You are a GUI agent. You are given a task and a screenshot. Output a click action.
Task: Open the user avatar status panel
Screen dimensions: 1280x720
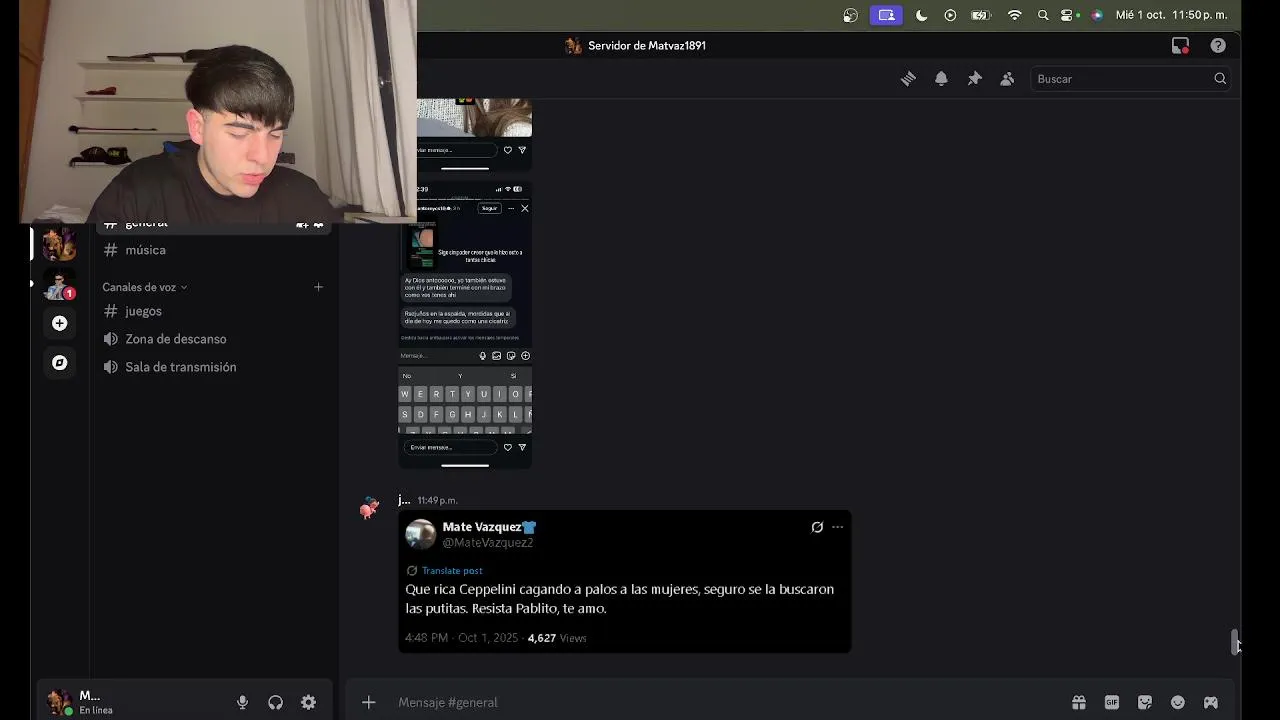point(60,702)
